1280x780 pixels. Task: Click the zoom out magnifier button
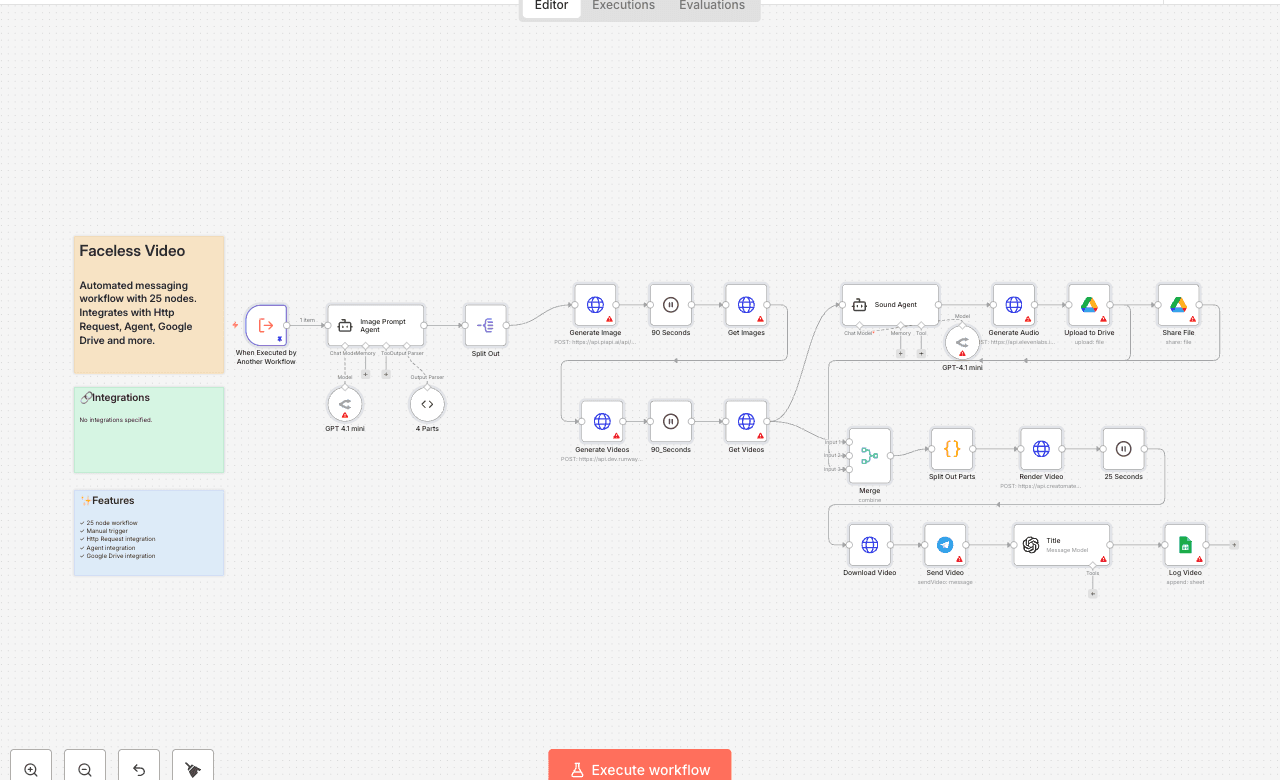[85, 769]
